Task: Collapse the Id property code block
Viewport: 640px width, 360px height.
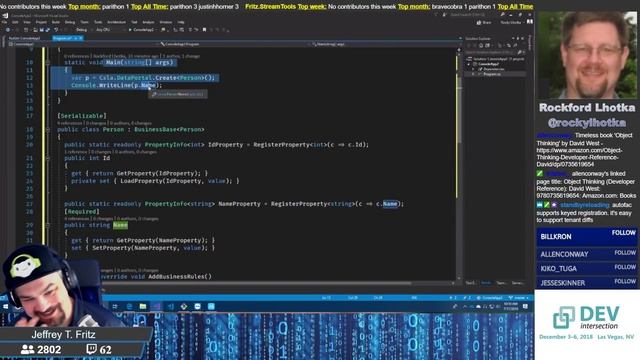Action: pos(48,158)
